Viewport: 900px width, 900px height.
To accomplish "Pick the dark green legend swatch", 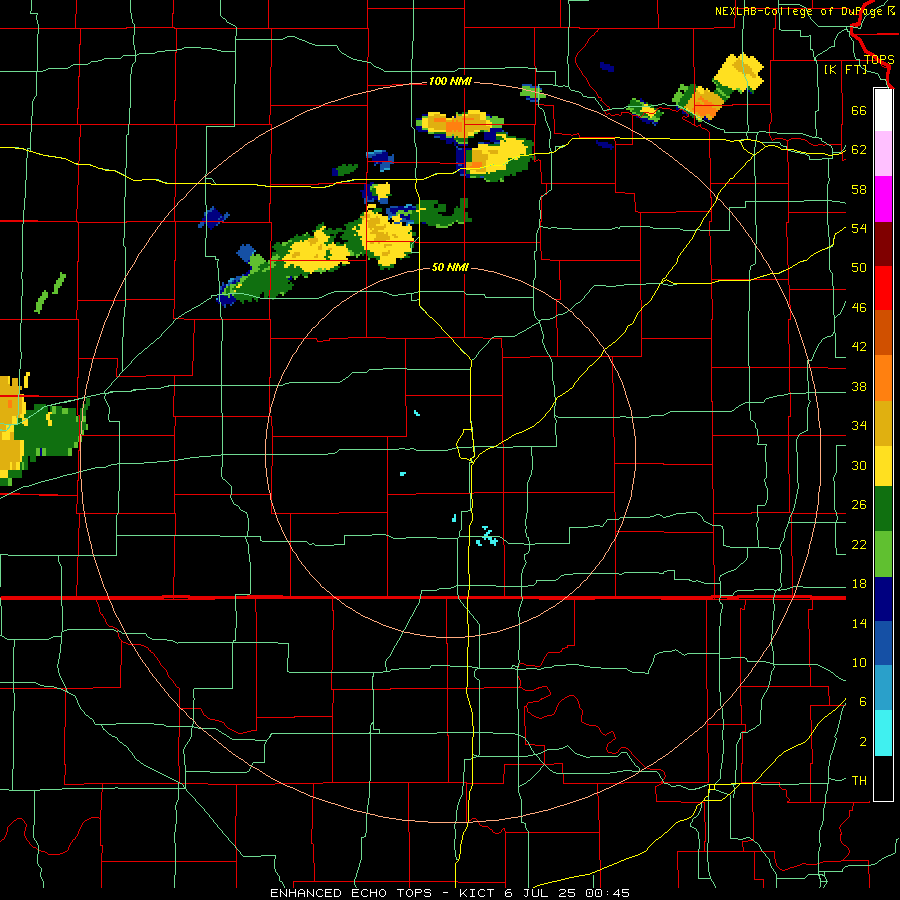I will tap(883, 509).
